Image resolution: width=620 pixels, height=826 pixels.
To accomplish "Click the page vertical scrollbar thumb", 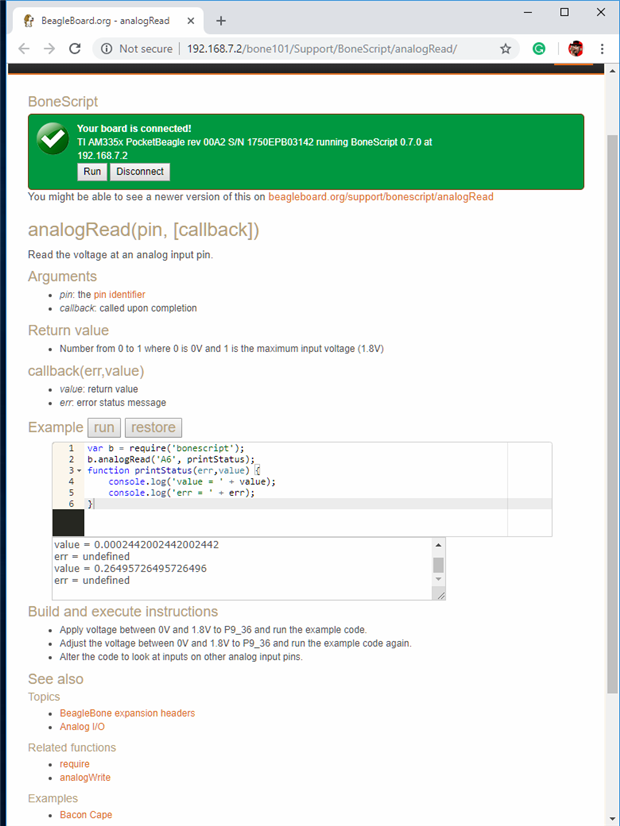I will 612,414.
